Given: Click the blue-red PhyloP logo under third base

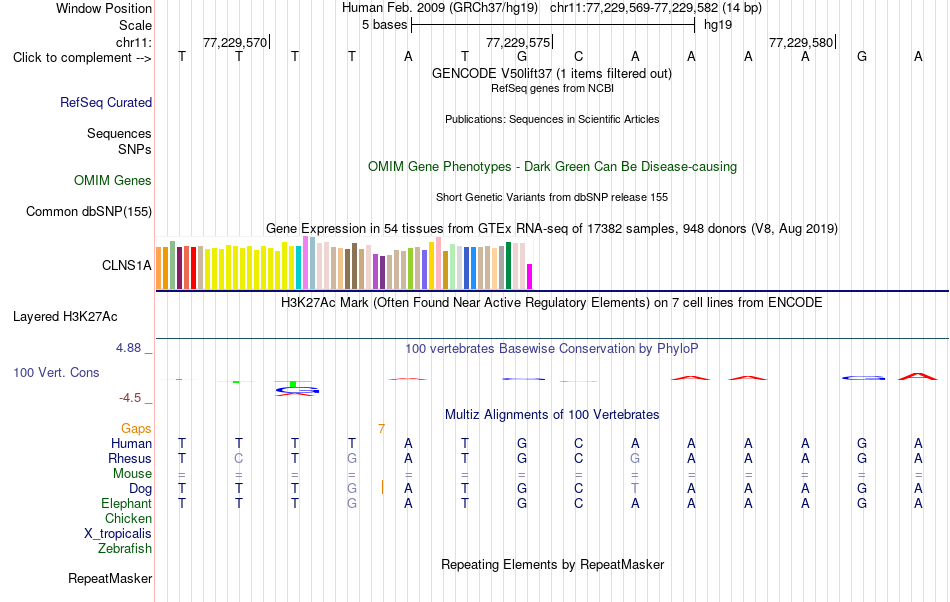Looking at the screenshot, I should 297,391.
